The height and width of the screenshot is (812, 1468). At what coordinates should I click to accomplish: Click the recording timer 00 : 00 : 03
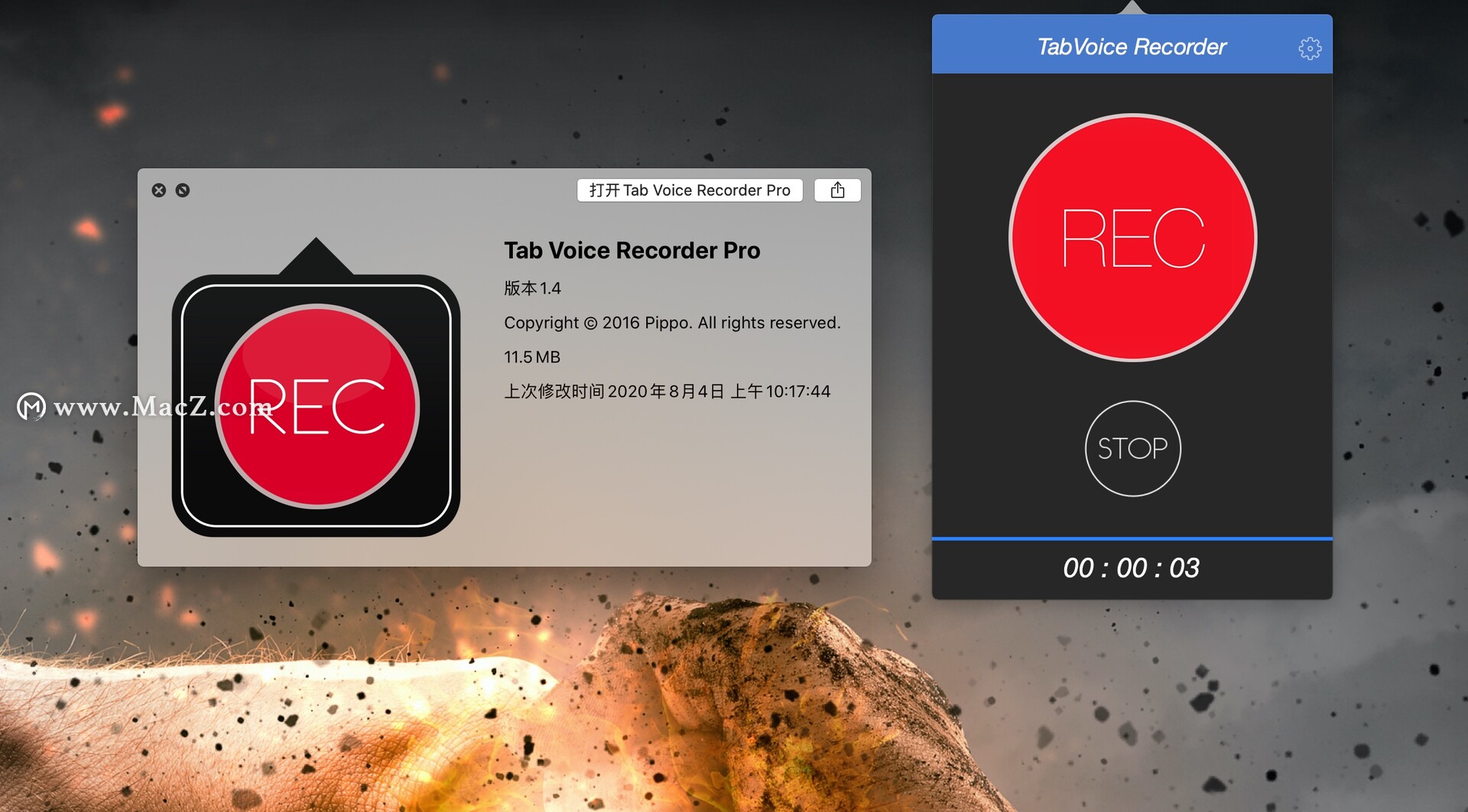pyautogui.click(x=1131, y=568)
